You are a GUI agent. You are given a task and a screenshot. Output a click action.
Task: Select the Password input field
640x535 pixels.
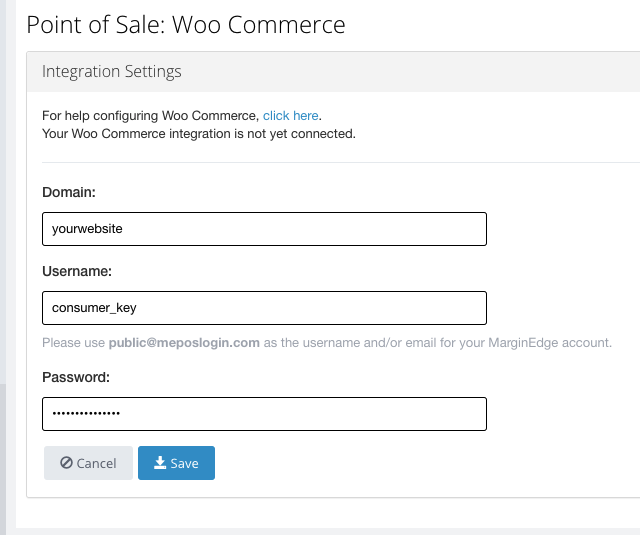coord(264,414)
